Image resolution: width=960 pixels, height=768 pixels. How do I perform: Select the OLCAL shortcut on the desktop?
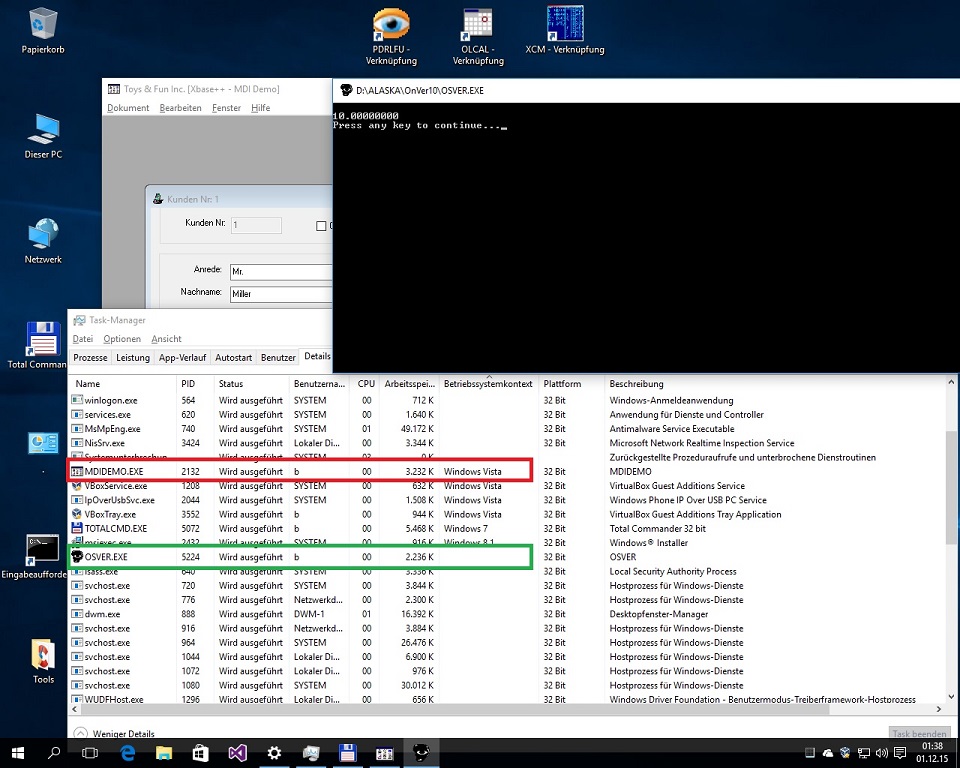point(478,36)
